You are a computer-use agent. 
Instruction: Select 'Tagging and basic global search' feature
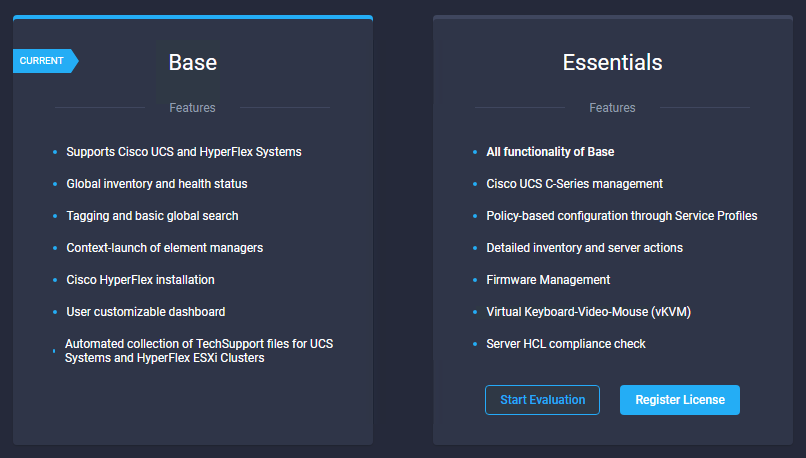click(x=152, y=216)
